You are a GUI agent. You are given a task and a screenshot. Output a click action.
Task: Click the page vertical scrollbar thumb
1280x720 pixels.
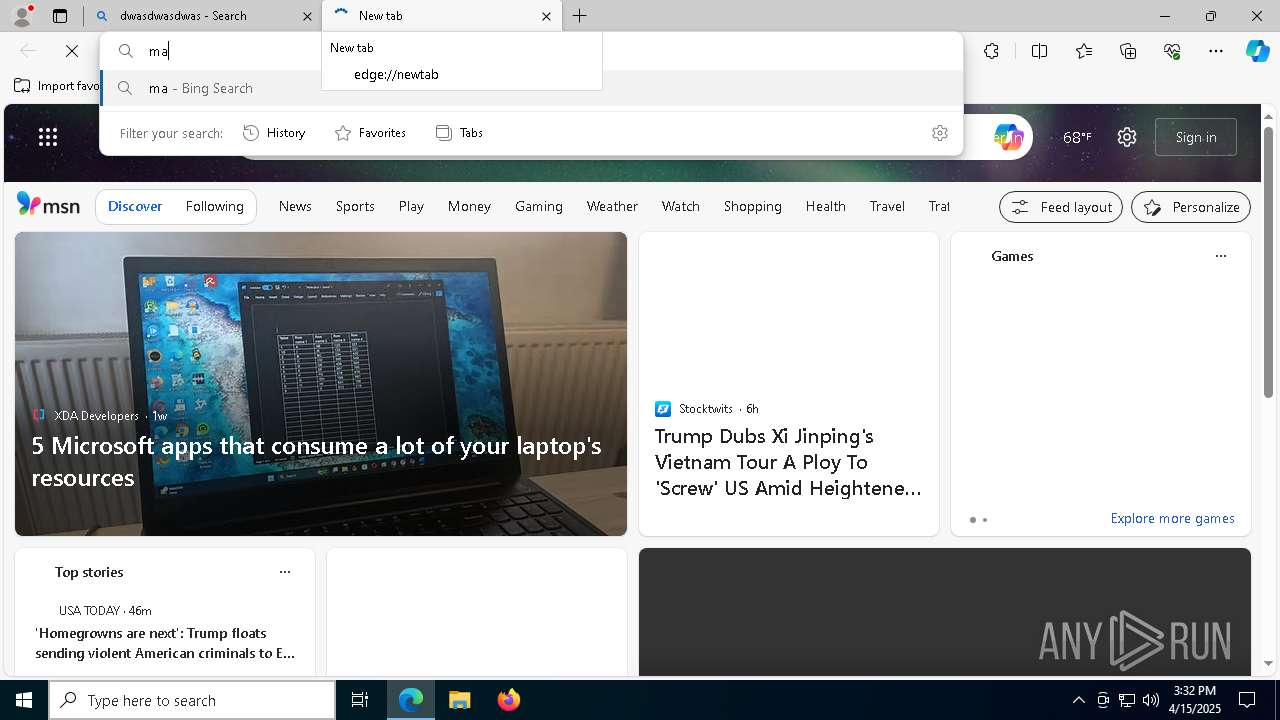pos(1269,262)
